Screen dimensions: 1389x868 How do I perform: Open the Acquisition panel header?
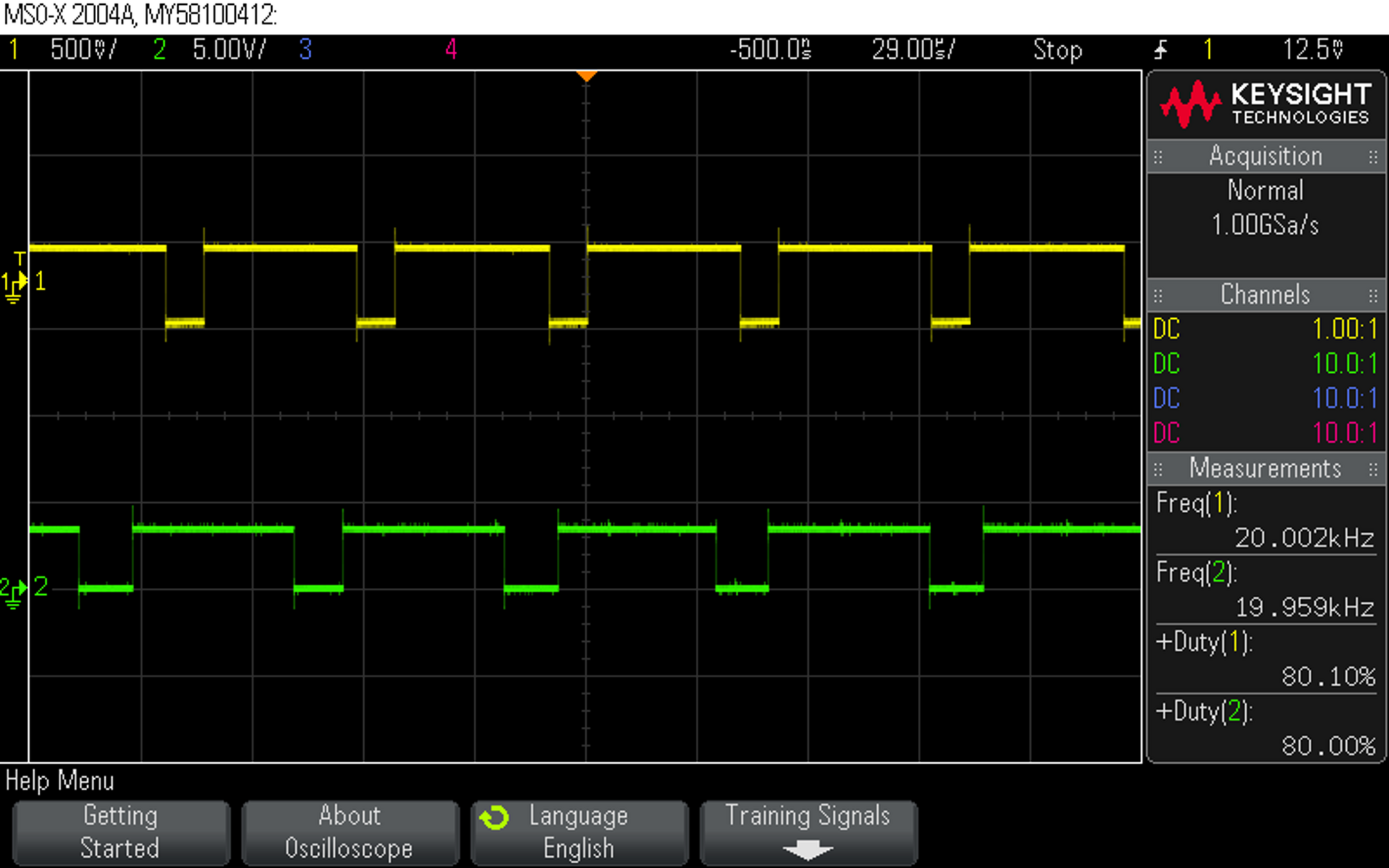pyautogui.click(x=1265, y=156)
